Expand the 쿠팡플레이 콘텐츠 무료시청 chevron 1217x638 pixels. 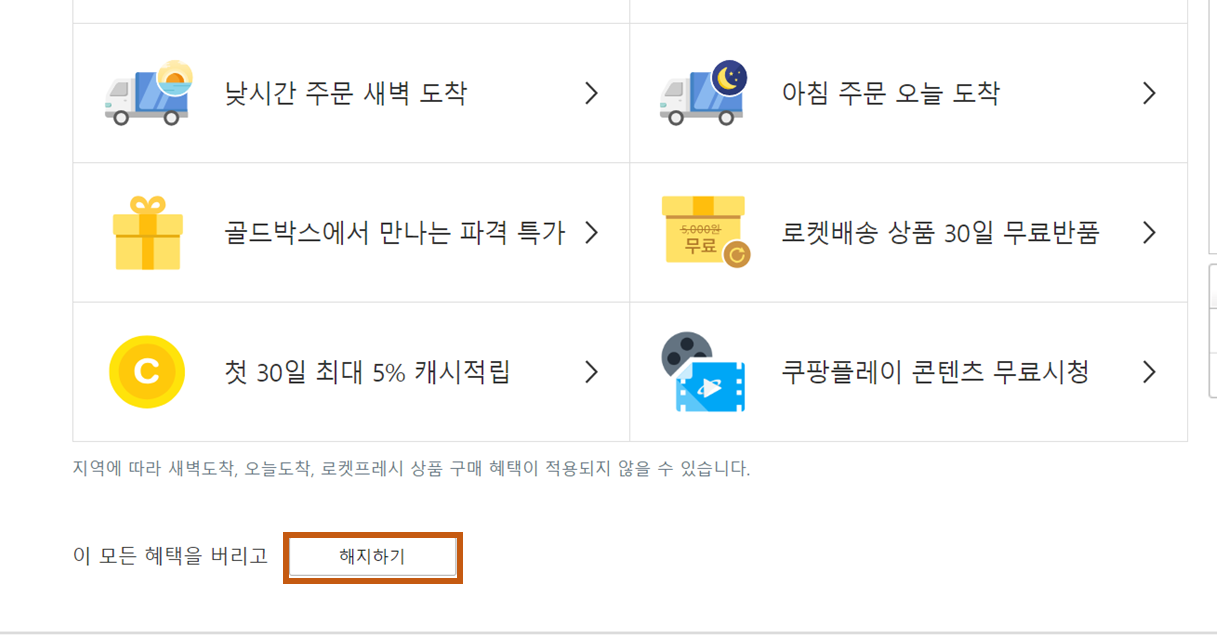1148,371
